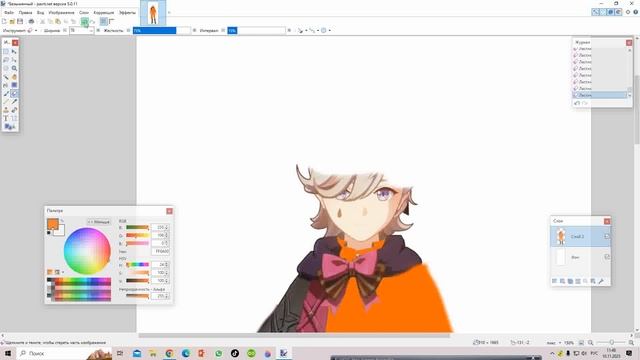Screen dimensions: 640x360
Task: Select the Eraser tool
Action: [14, 93]
